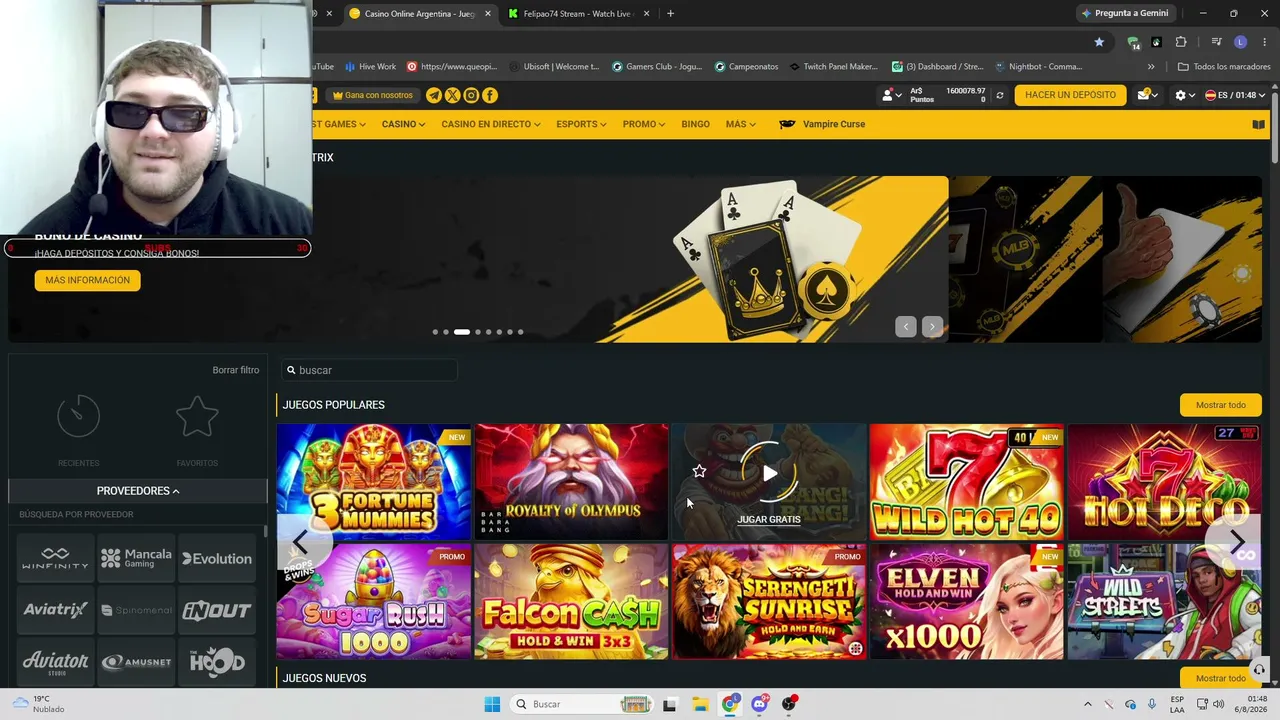Open the Windows Start menu

[x=492, y=704]
